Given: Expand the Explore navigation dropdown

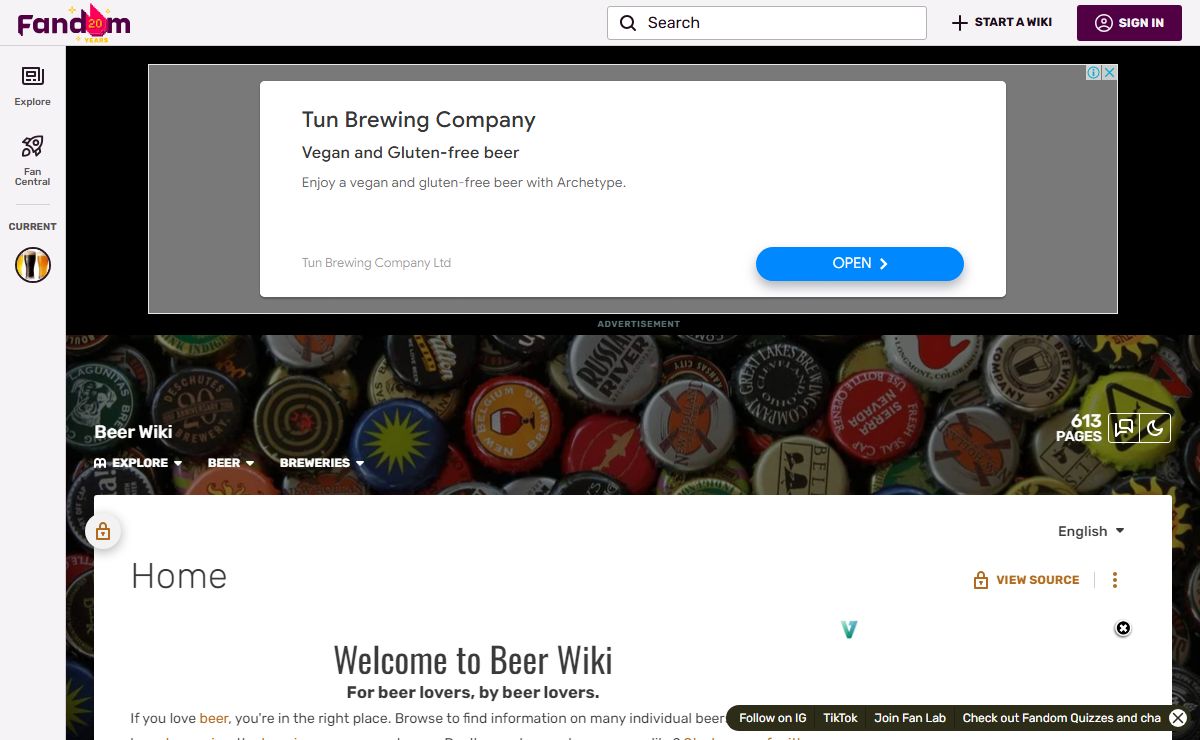Looking at the screenshot, I should click(x=138, y=463).
